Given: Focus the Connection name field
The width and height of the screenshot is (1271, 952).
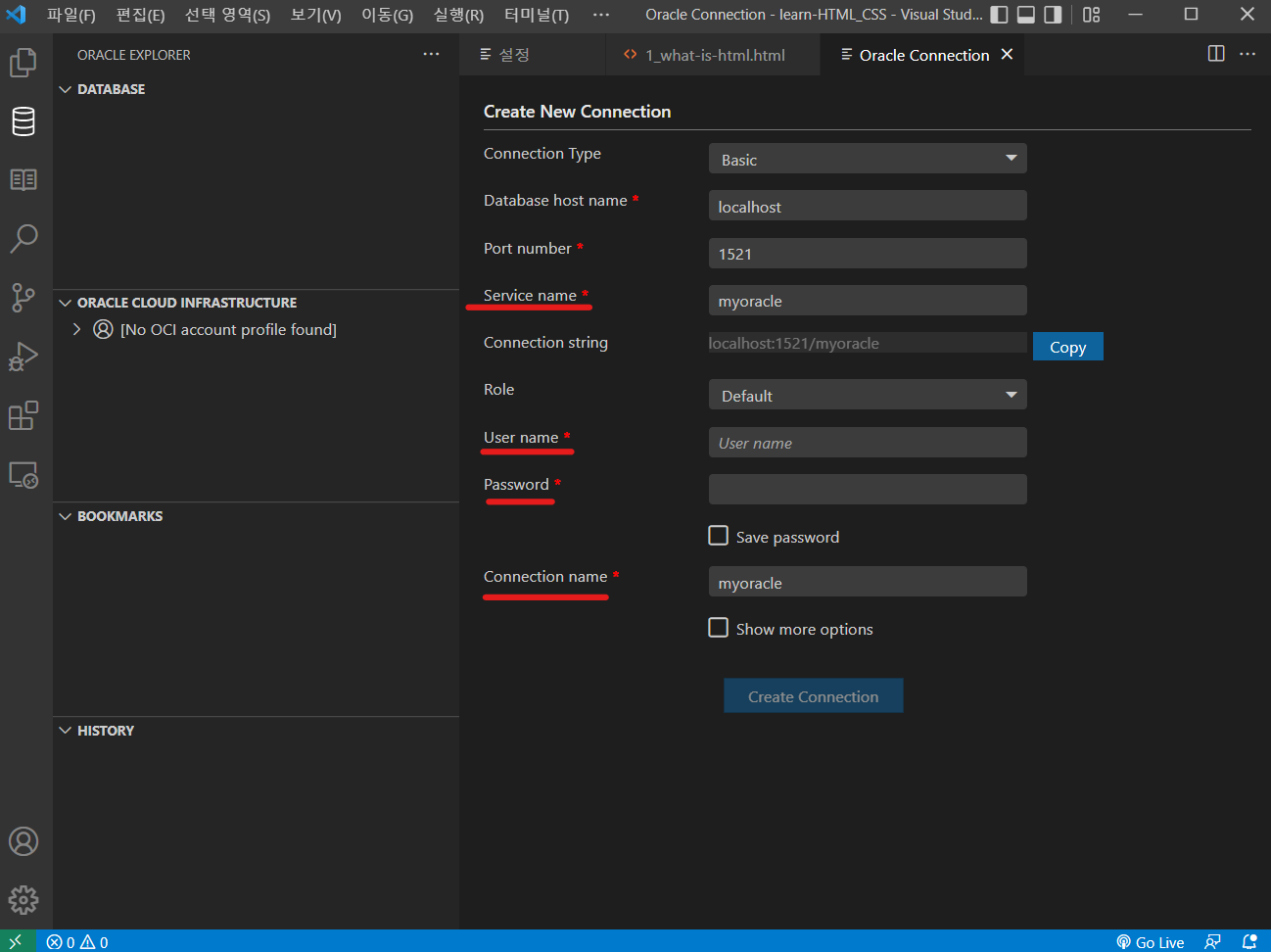Looking at the screenshot, I should (x=868, y=581).
